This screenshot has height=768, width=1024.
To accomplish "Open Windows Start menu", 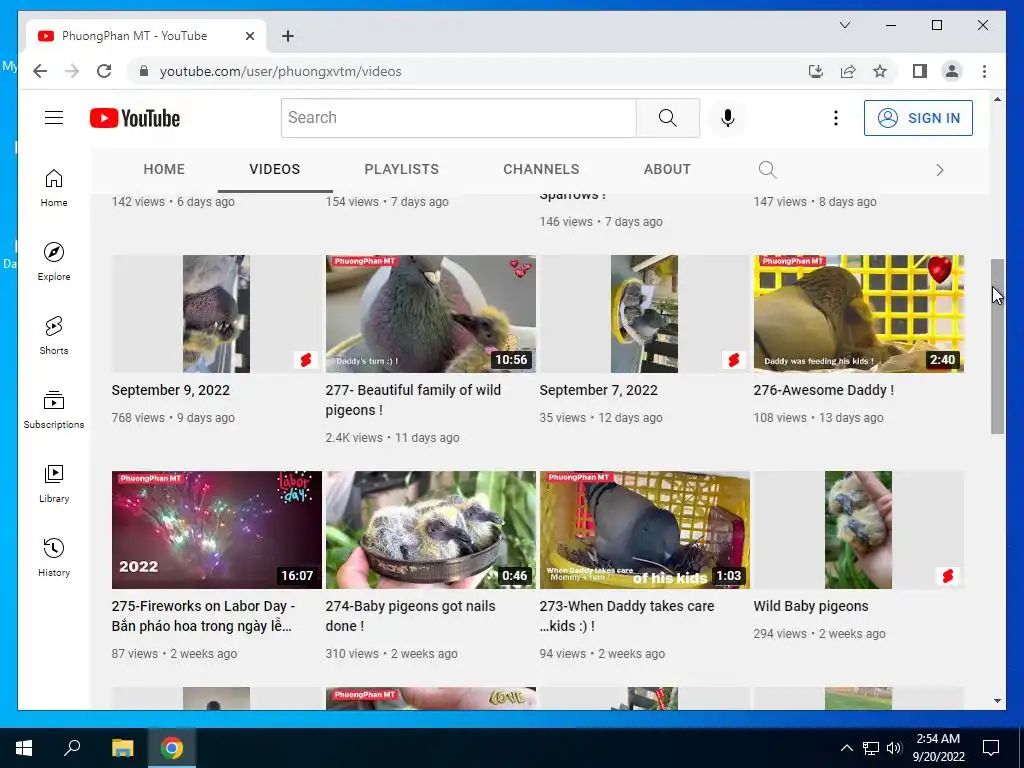I will tap(24, 748).
